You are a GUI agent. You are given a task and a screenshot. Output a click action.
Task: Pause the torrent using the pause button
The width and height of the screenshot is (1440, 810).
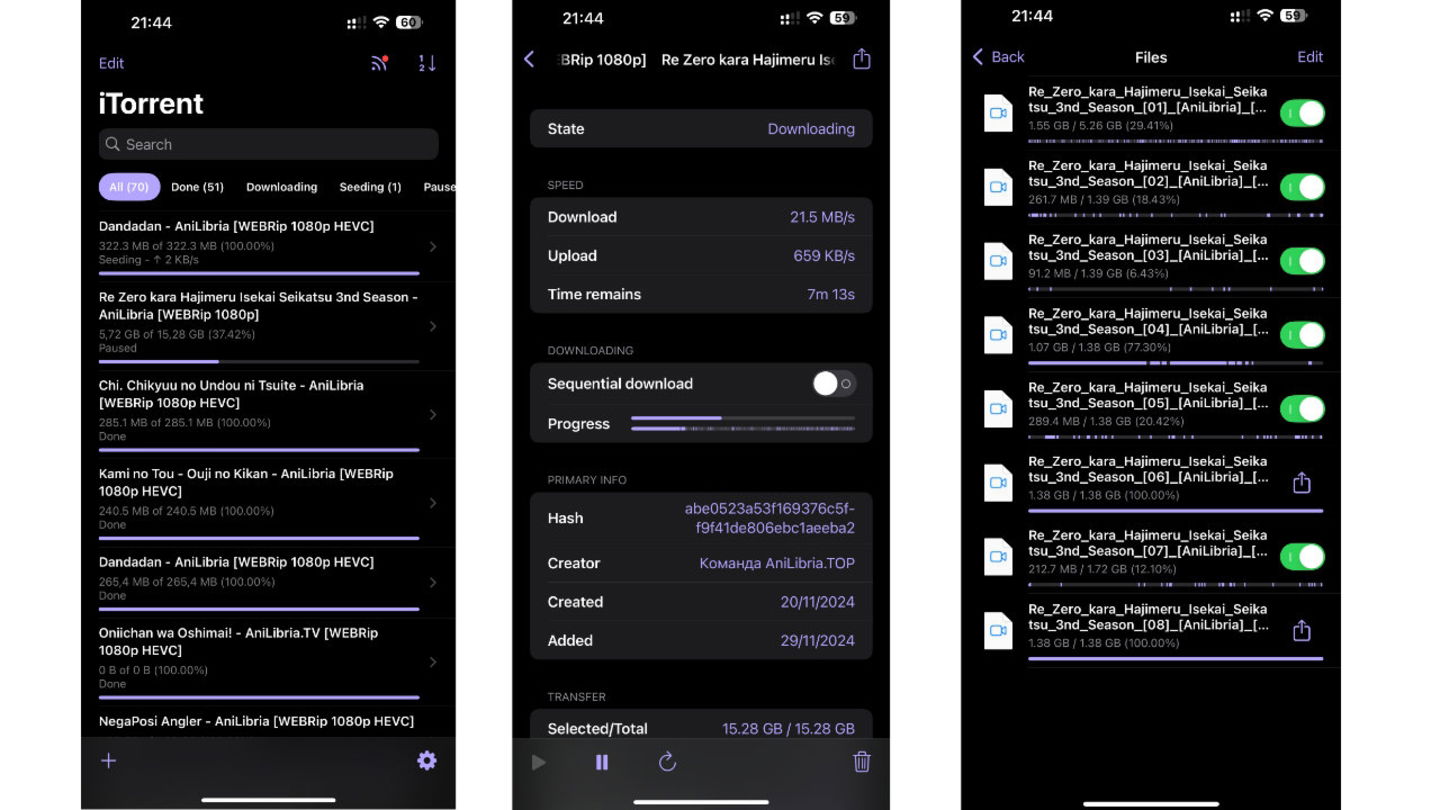[602, 762]
